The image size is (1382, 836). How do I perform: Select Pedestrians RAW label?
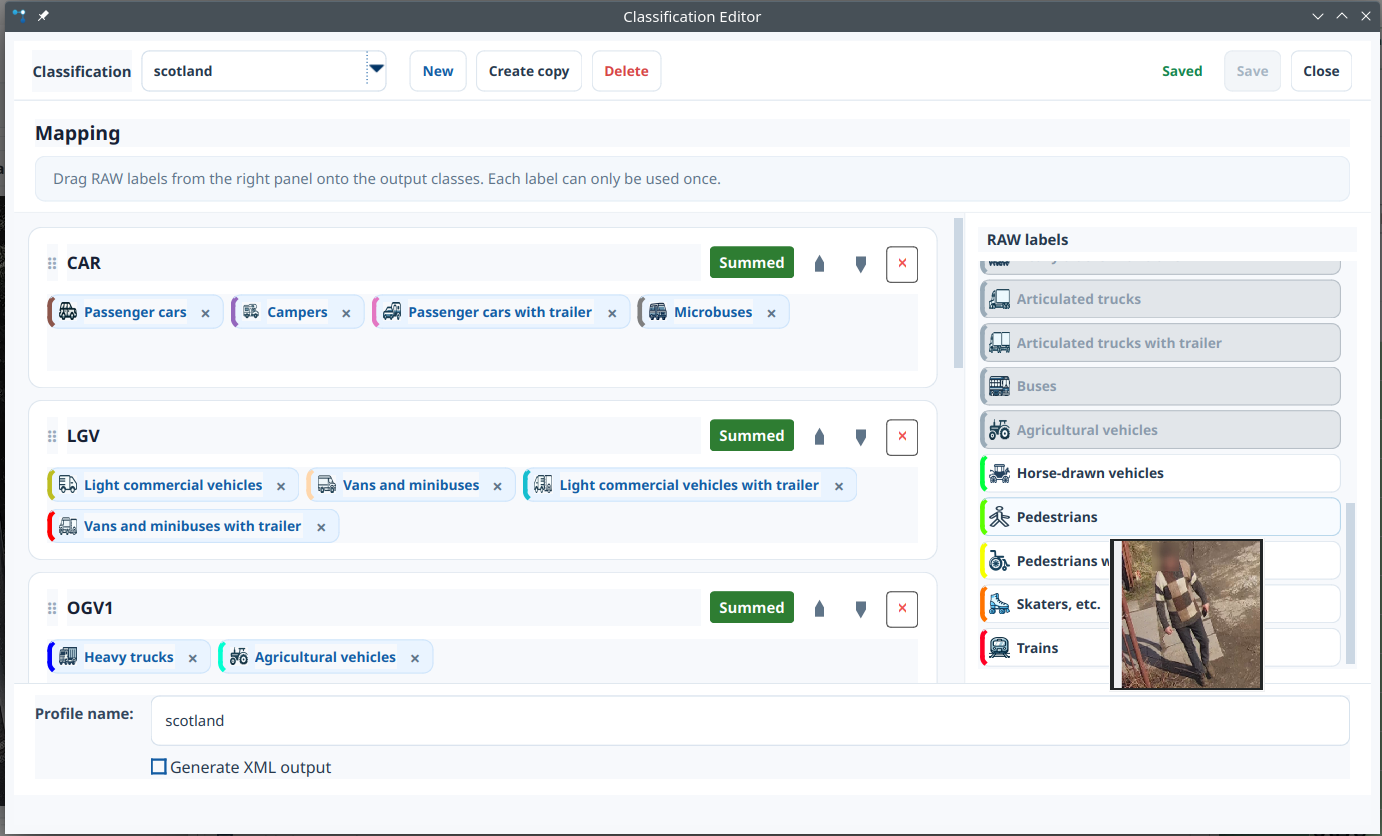[x=1160, y=517]
